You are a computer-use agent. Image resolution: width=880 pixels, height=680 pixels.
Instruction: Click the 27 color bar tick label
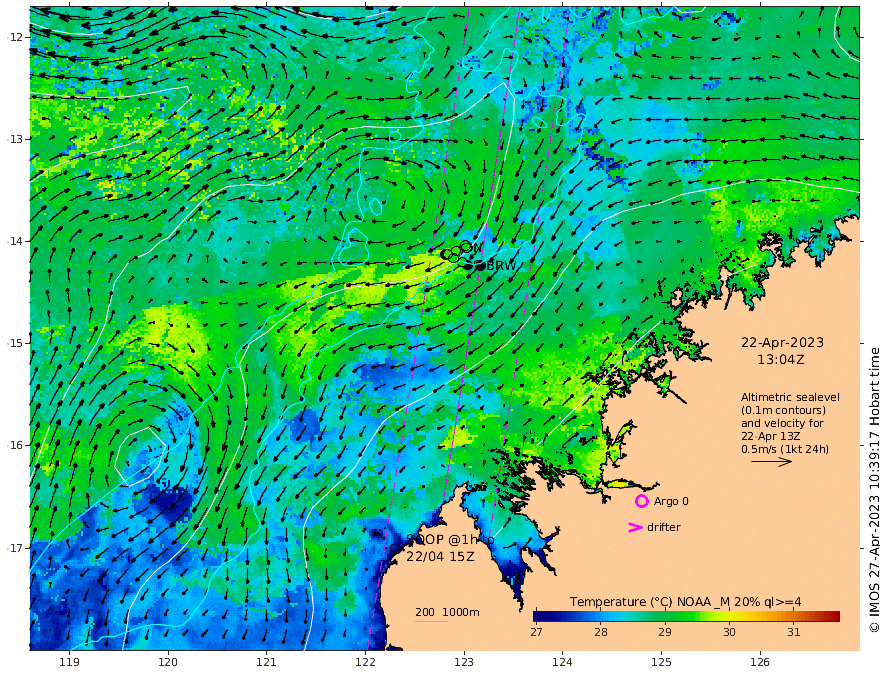[x=537, y=632]
